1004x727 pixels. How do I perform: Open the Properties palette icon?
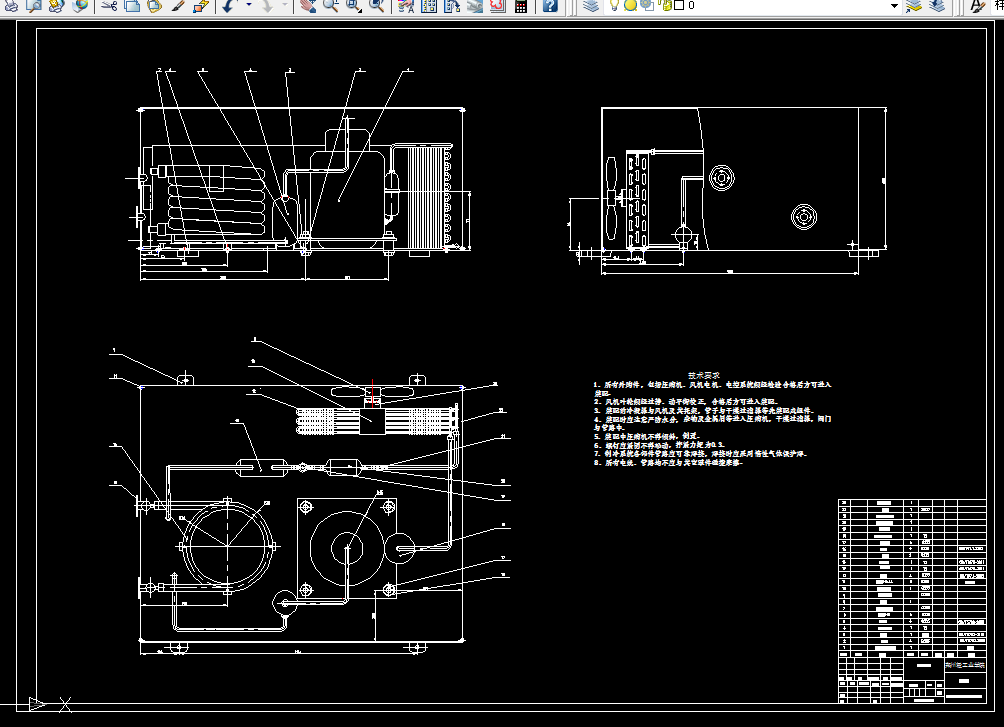406,5
